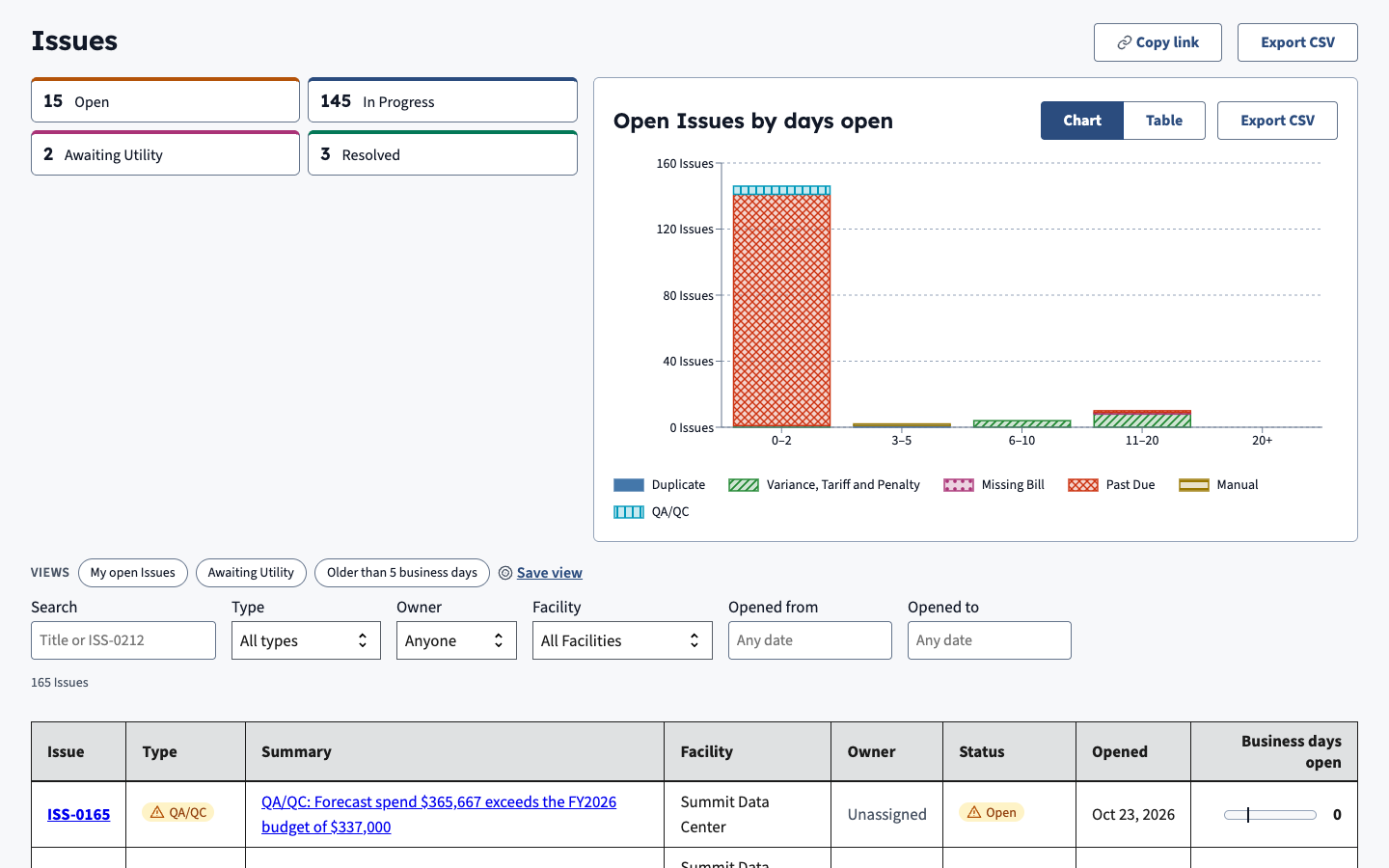Open the QA/QC forecast spend summary link
Image resolution: width=1389 pixels, height=868 pixels.
click(x=439, y=814)
